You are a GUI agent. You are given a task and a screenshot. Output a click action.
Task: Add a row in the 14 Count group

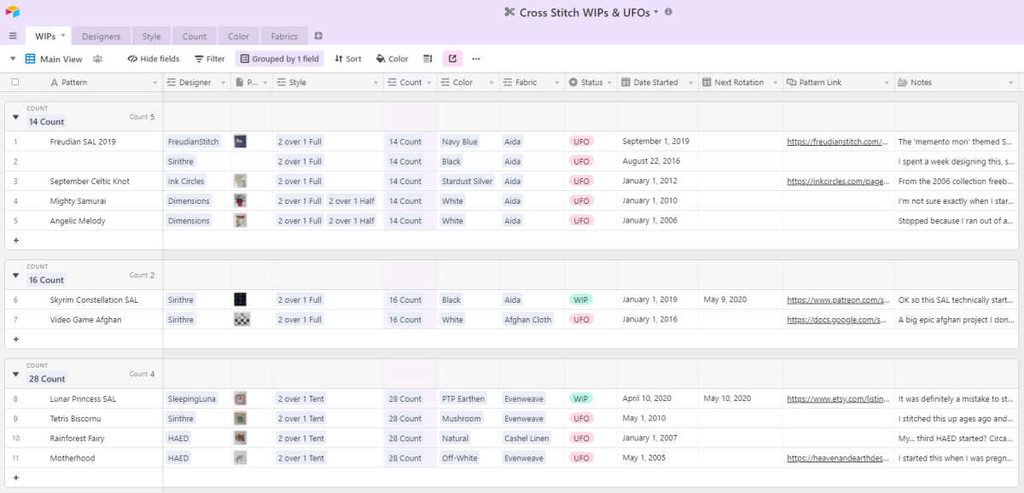coord(16,240)
